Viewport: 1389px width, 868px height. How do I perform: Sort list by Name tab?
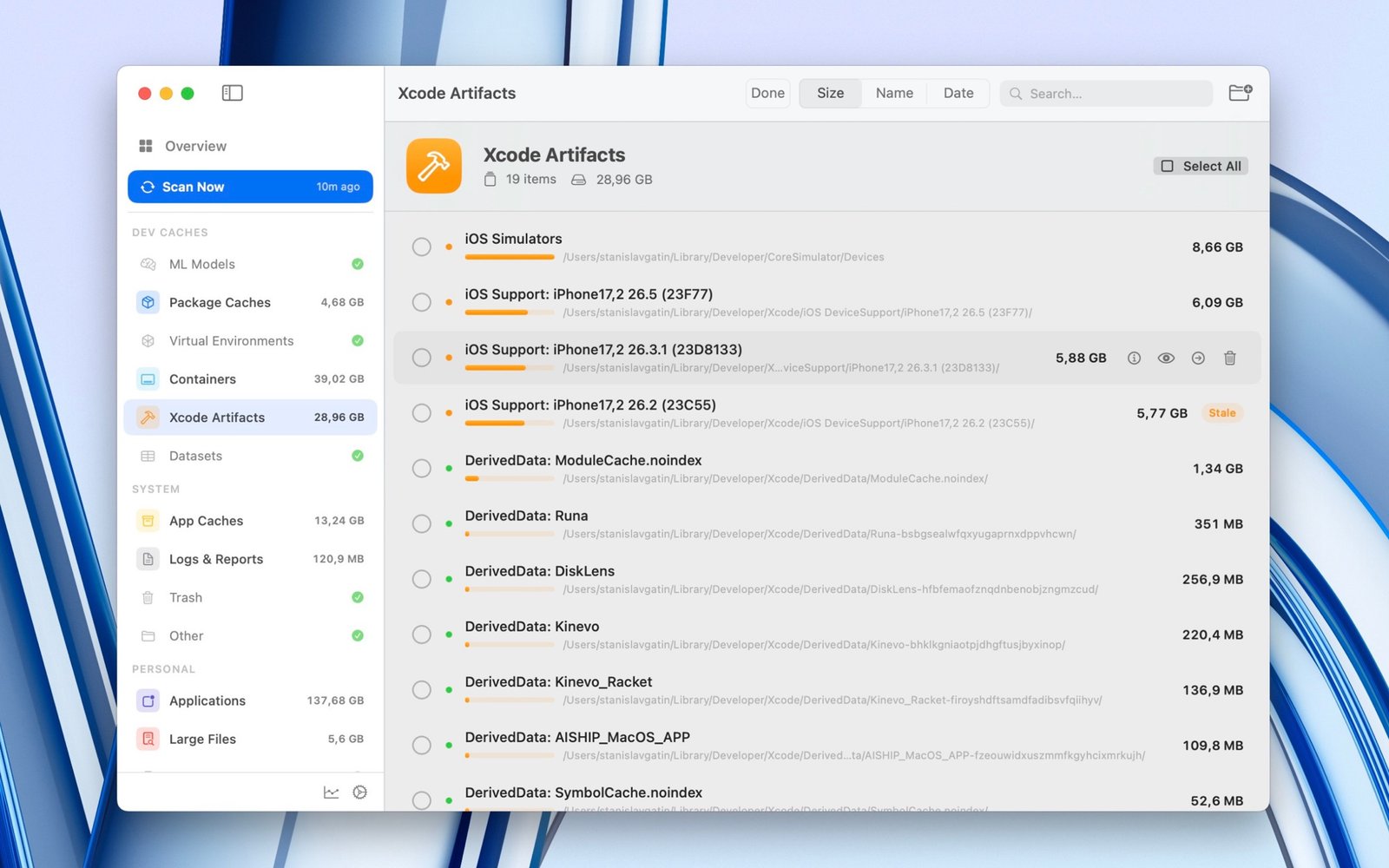pos(894,93)
